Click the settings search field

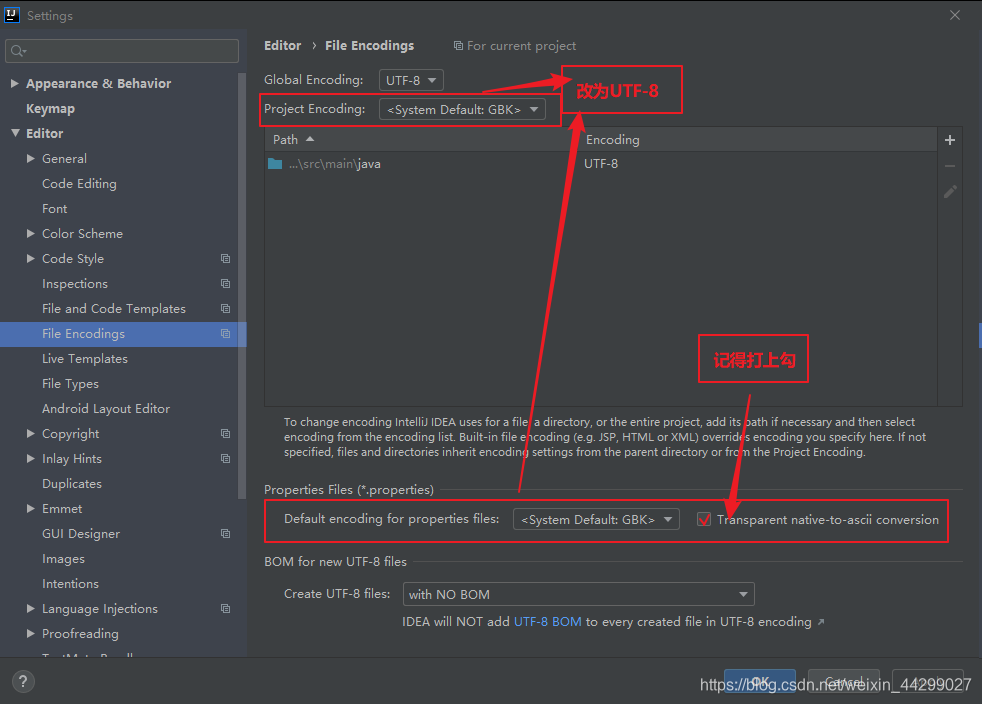click(x=120, y=50)
